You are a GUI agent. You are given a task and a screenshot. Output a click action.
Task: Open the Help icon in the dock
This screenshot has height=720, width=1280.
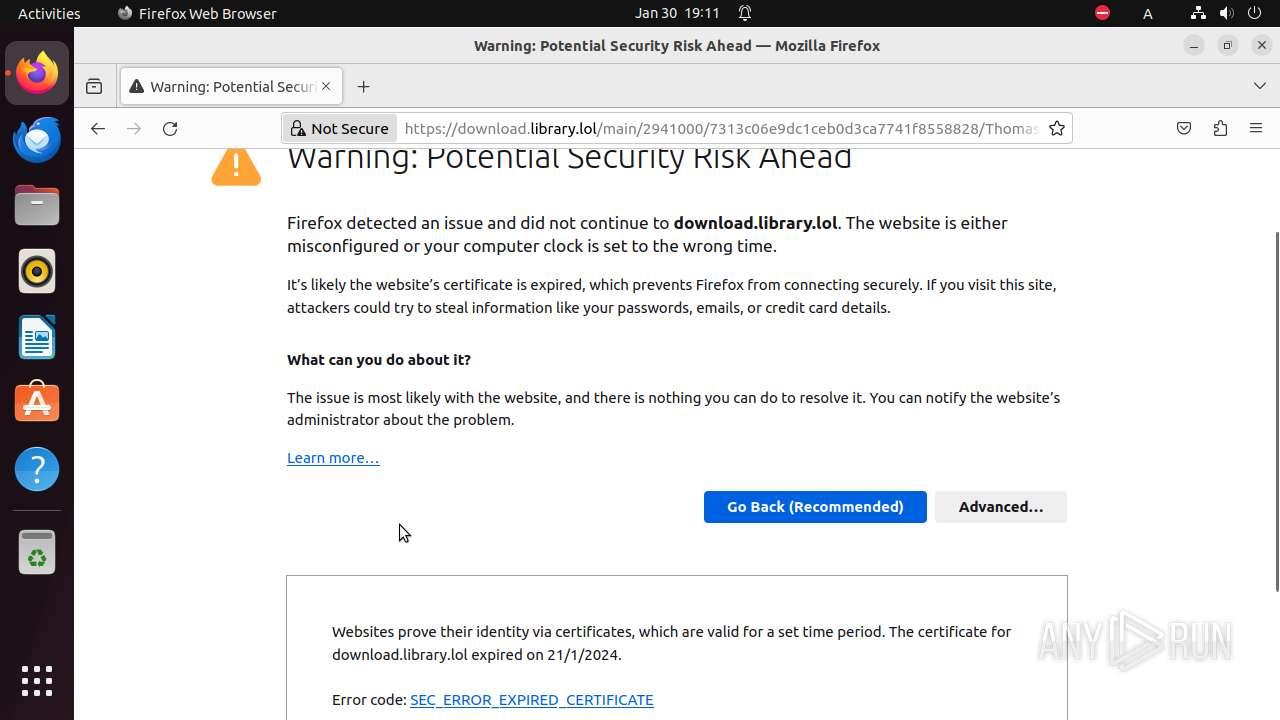[37, 469]
